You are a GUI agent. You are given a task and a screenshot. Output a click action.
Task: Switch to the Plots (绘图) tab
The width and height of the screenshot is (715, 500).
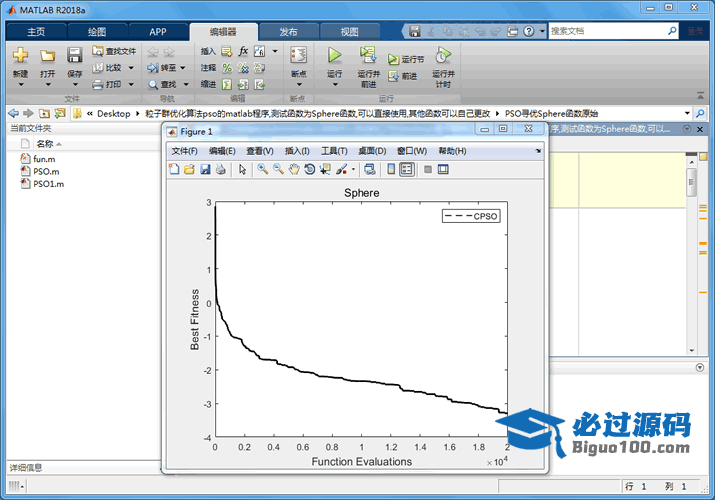(x=97, y=31)
